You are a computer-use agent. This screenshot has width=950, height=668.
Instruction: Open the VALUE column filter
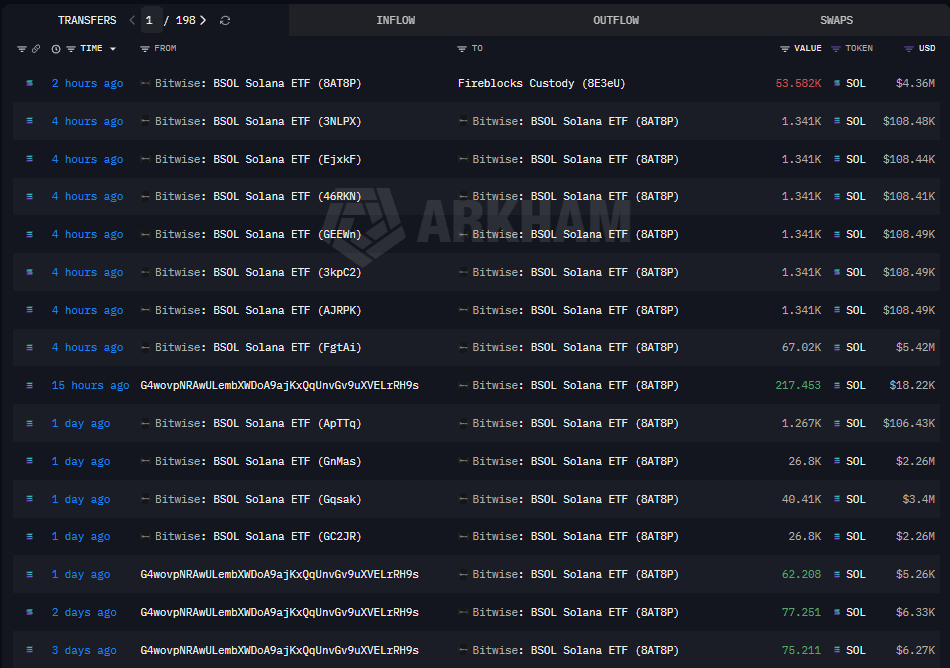click(785, 48)
